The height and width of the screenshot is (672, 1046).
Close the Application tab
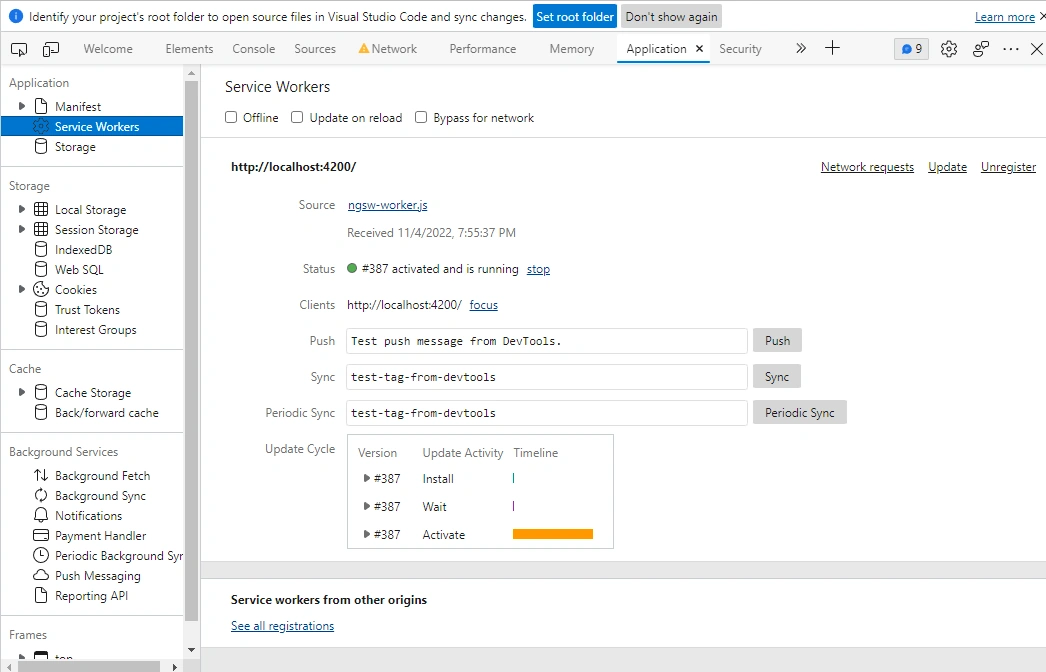(699, 48)
